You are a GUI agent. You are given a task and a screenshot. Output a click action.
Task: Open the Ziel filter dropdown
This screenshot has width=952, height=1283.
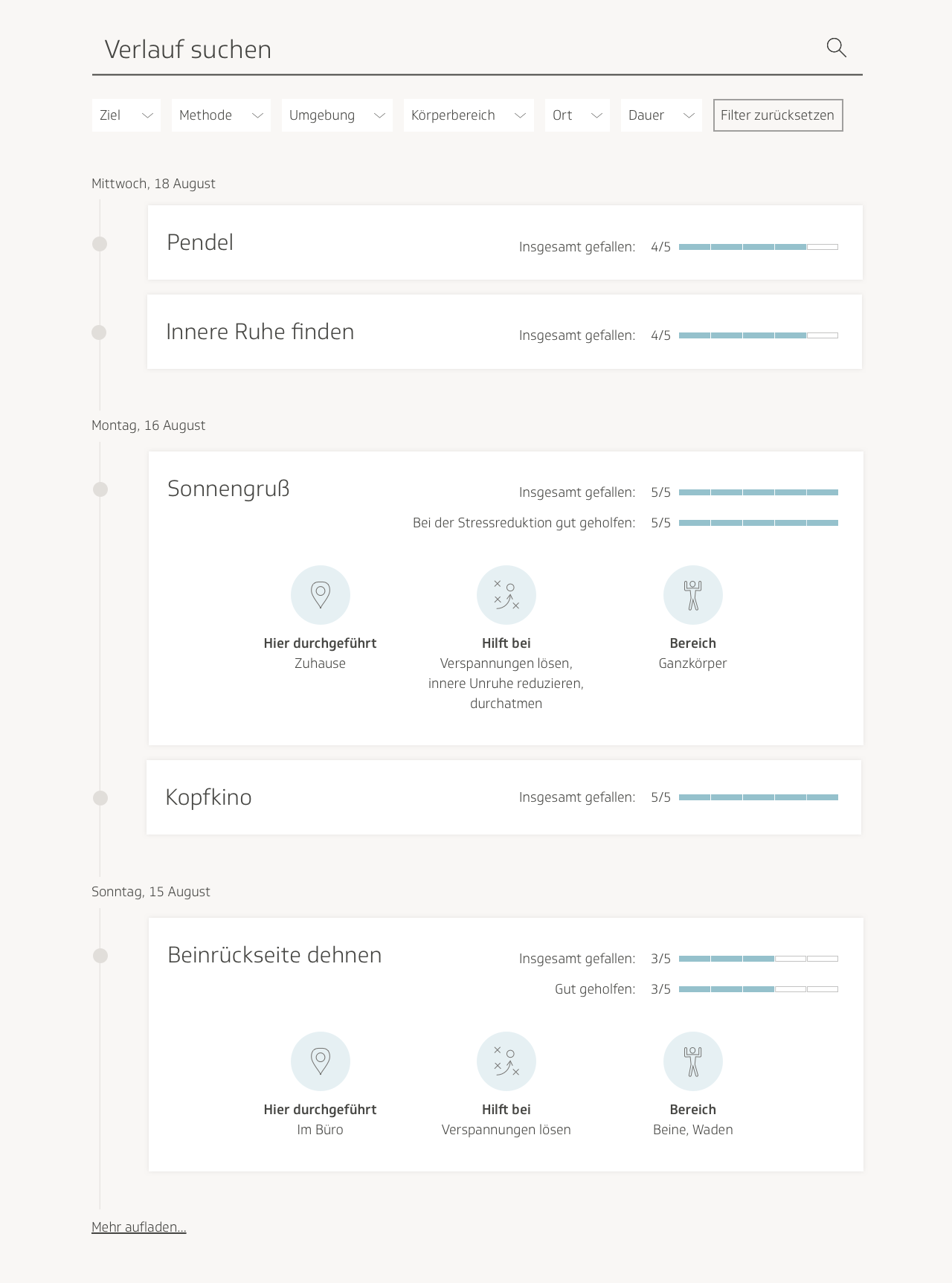coord(126,115)
